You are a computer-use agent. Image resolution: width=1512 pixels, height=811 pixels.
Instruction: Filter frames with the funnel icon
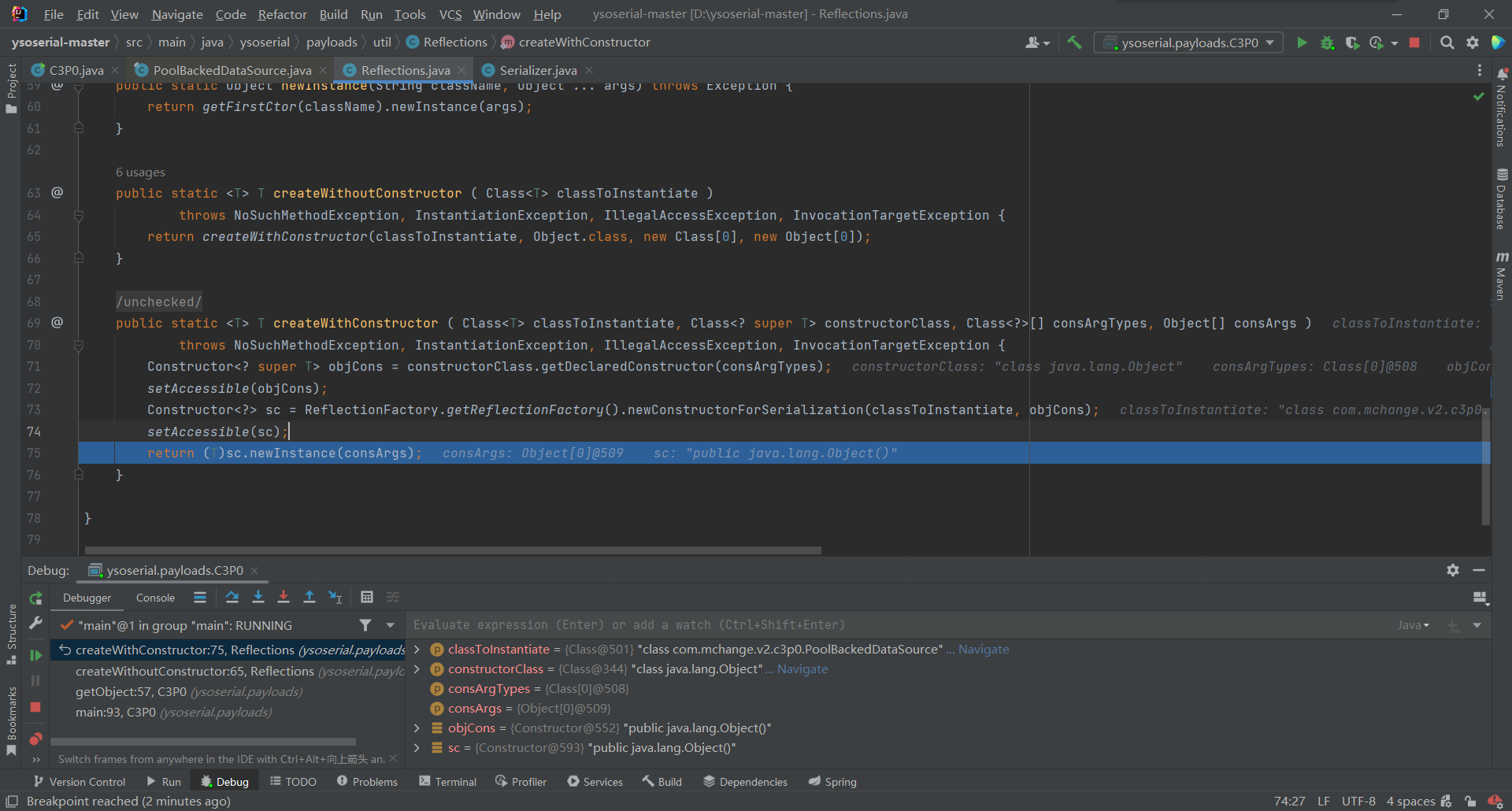[365, 625]
